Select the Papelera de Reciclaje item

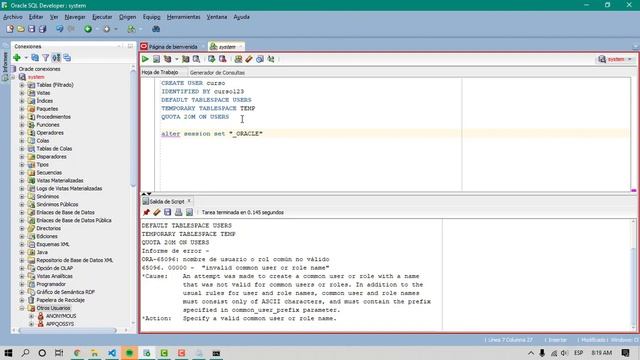(60, 300)
